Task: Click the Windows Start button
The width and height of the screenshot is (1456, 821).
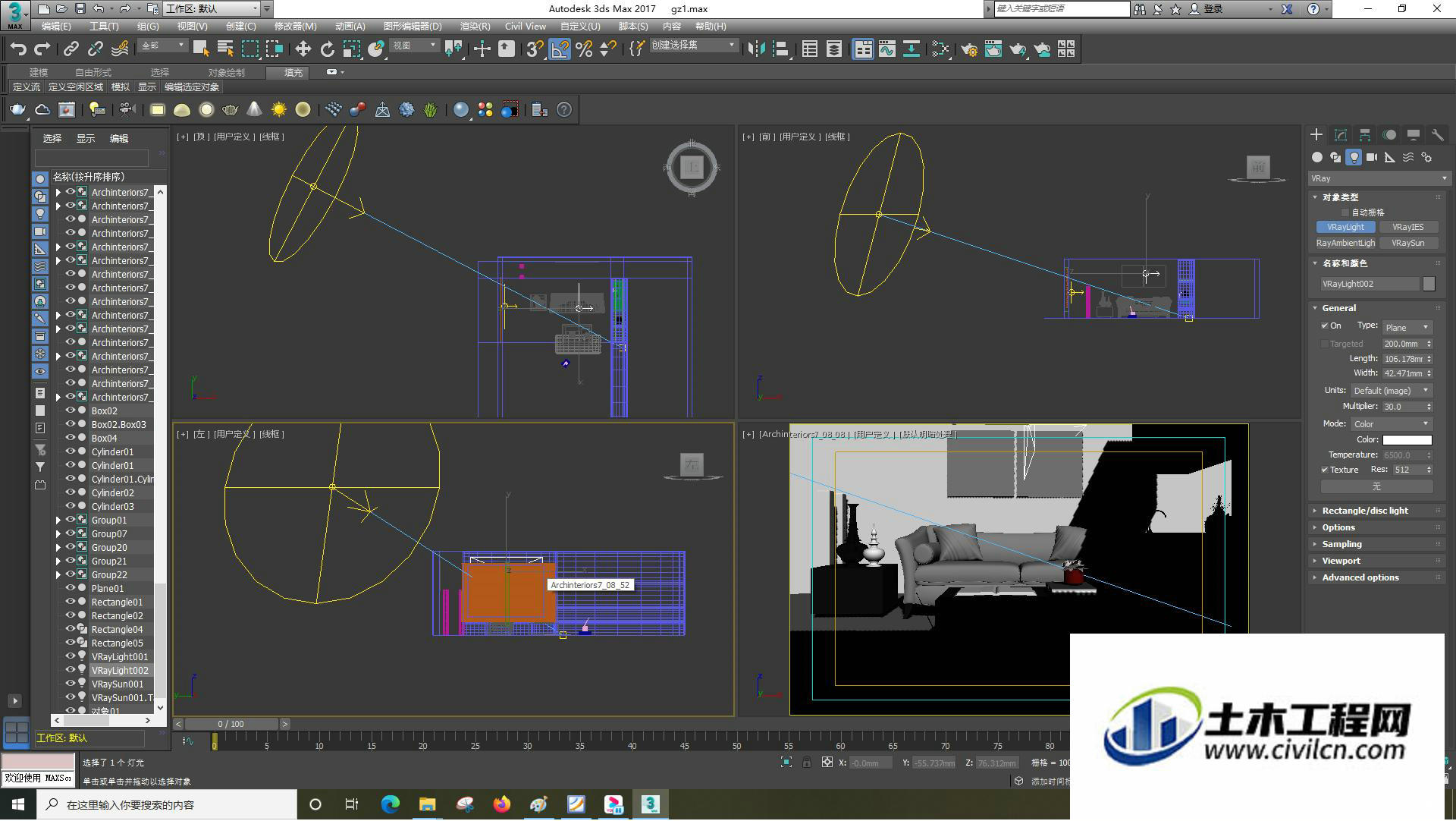Action: coord(18,804)
